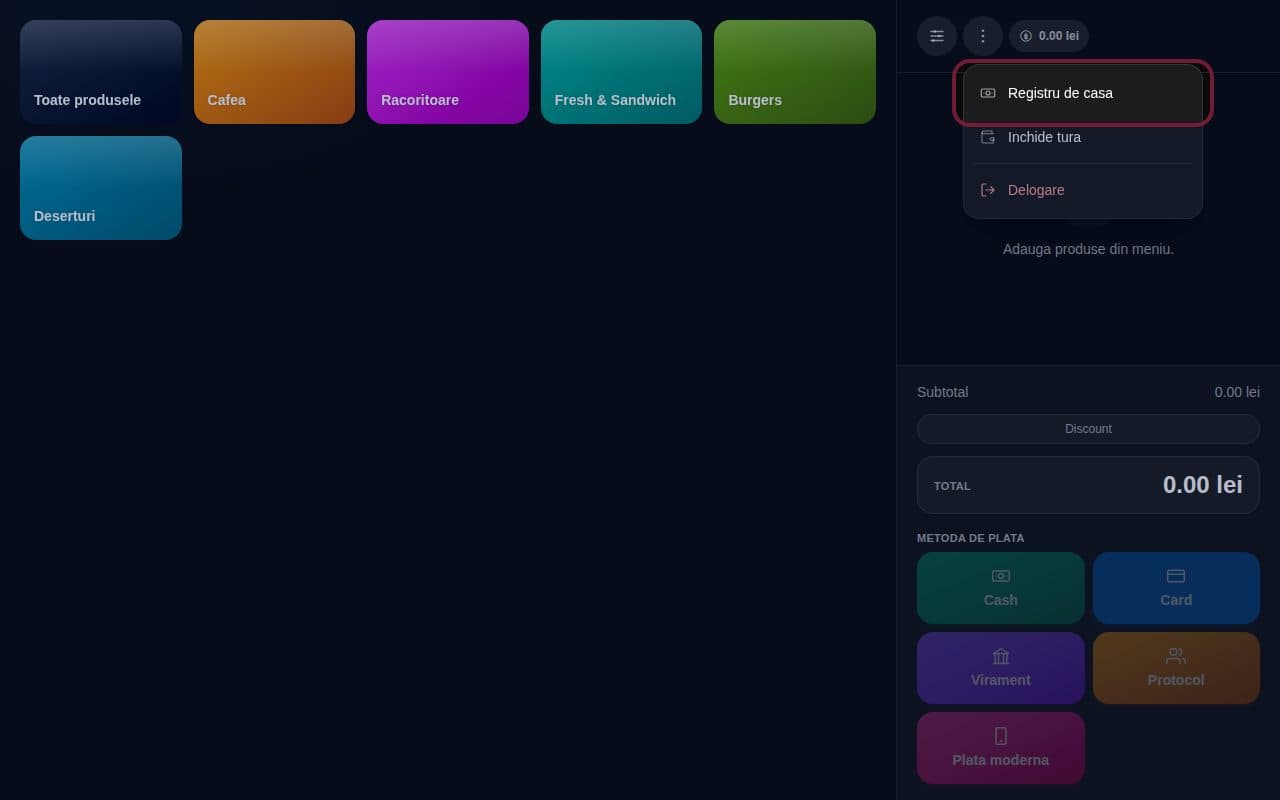This screenshot has height=800, width=1280.
Task: Click the Adauga produse din meniu text
Action: pyautogui.click(x=1088, y=249)
